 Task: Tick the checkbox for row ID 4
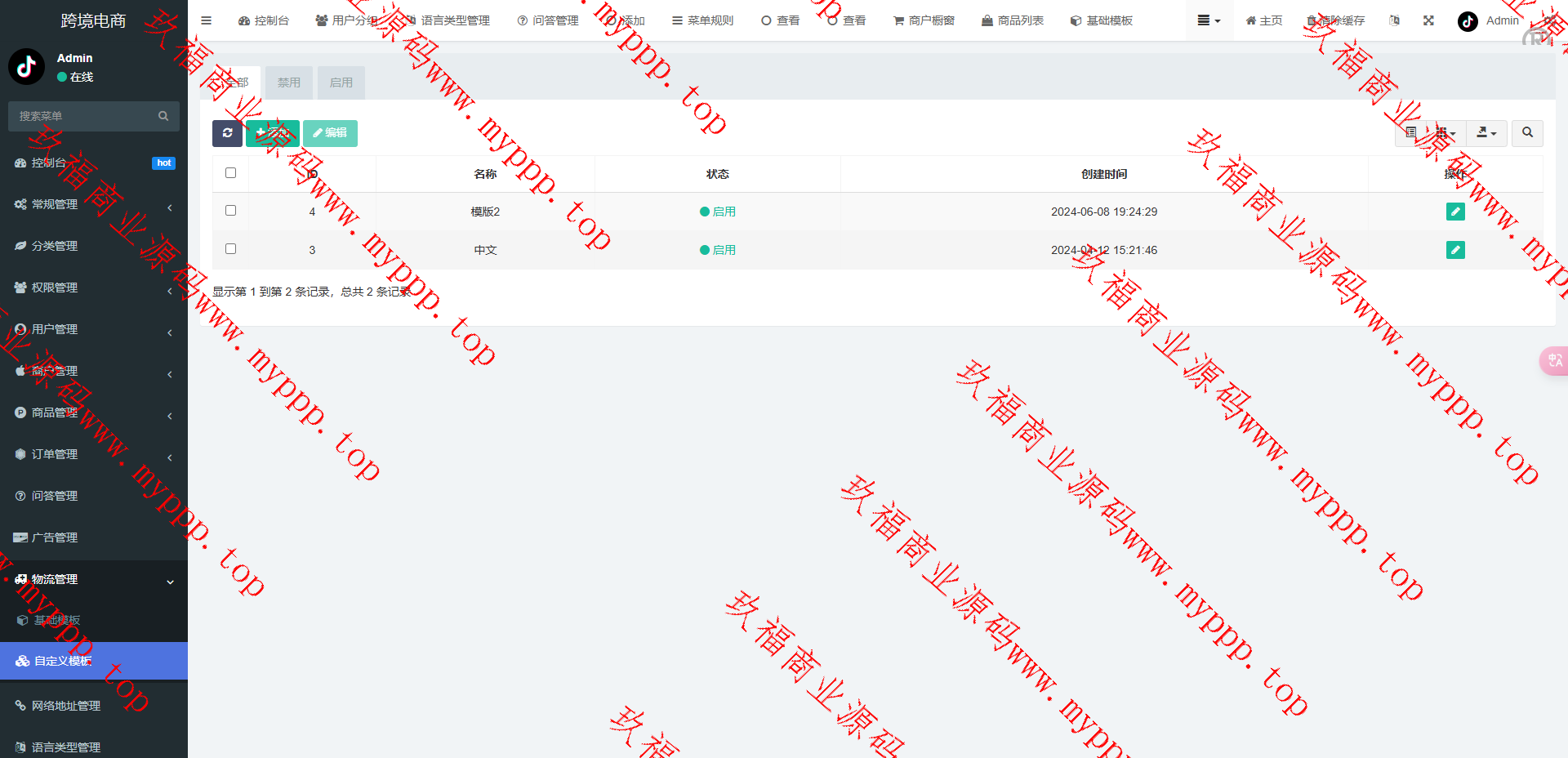point(230,211)
